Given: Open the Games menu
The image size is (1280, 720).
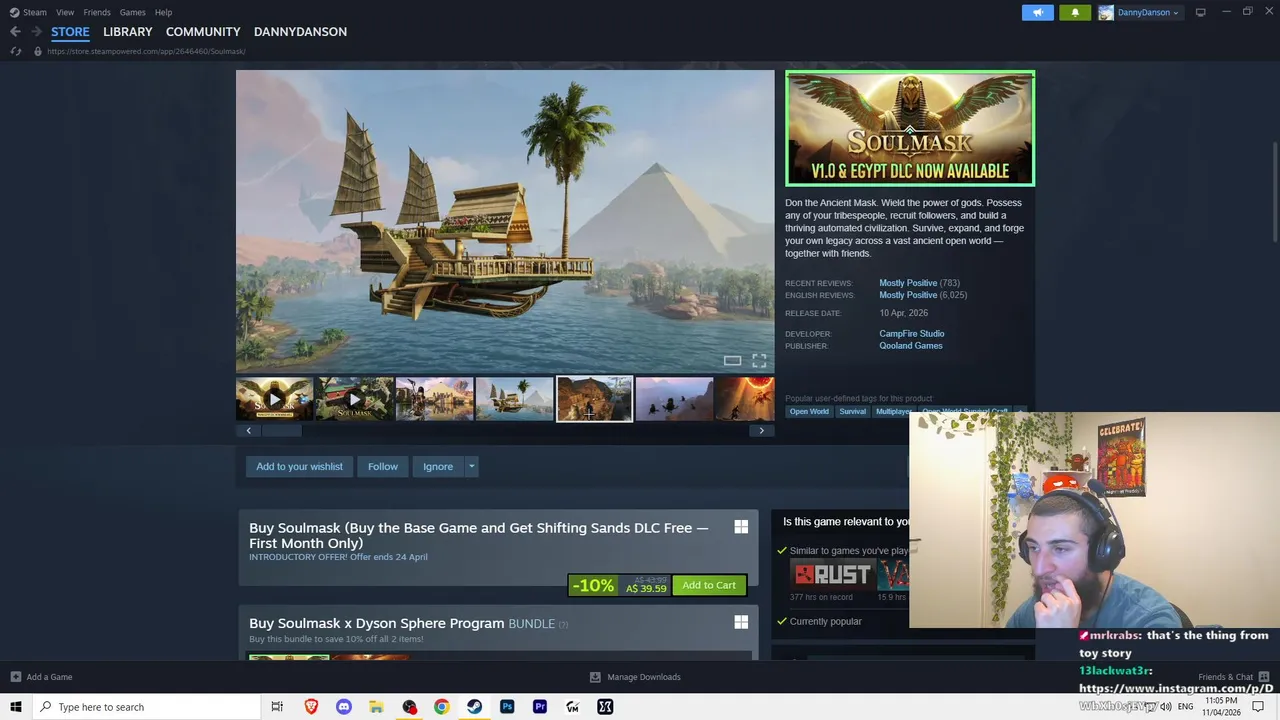Looking at the screenshot, I should pos(132,12).
